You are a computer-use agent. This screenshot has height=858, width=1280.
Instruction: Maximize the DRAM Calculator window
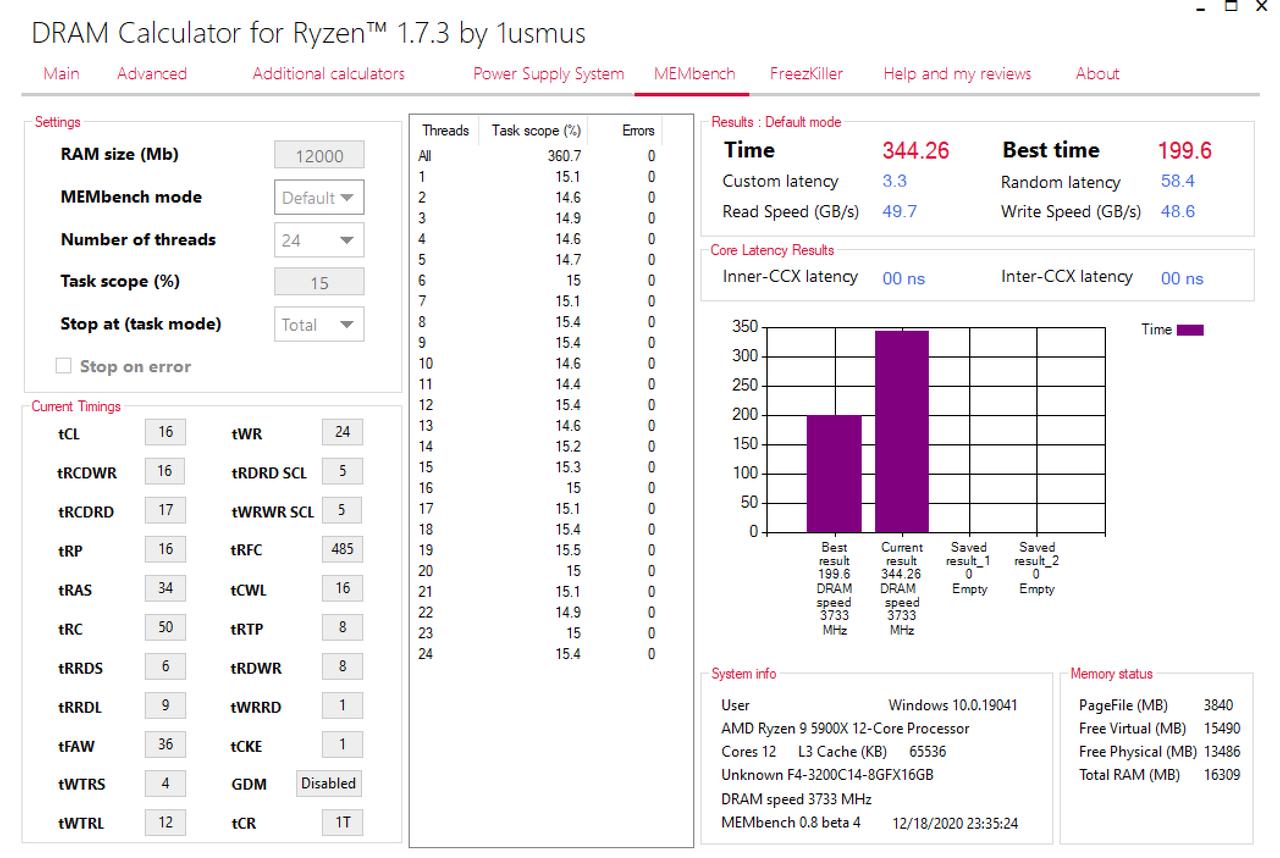coord(1232,6)
